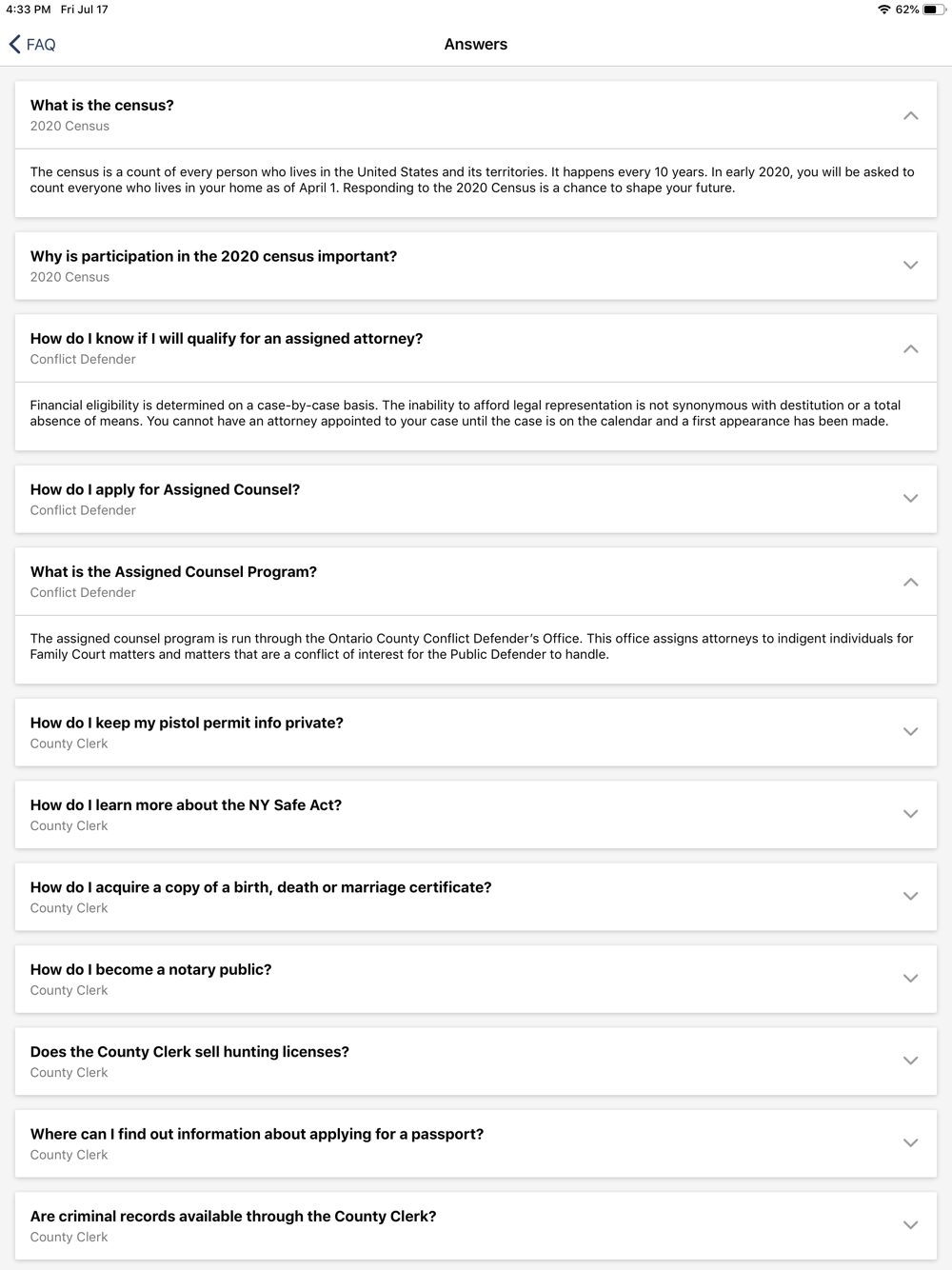Expand 'How do I become a notary public?'
Screen dimensions: 952x1270
pyautogui.click(x=910, y=979)
